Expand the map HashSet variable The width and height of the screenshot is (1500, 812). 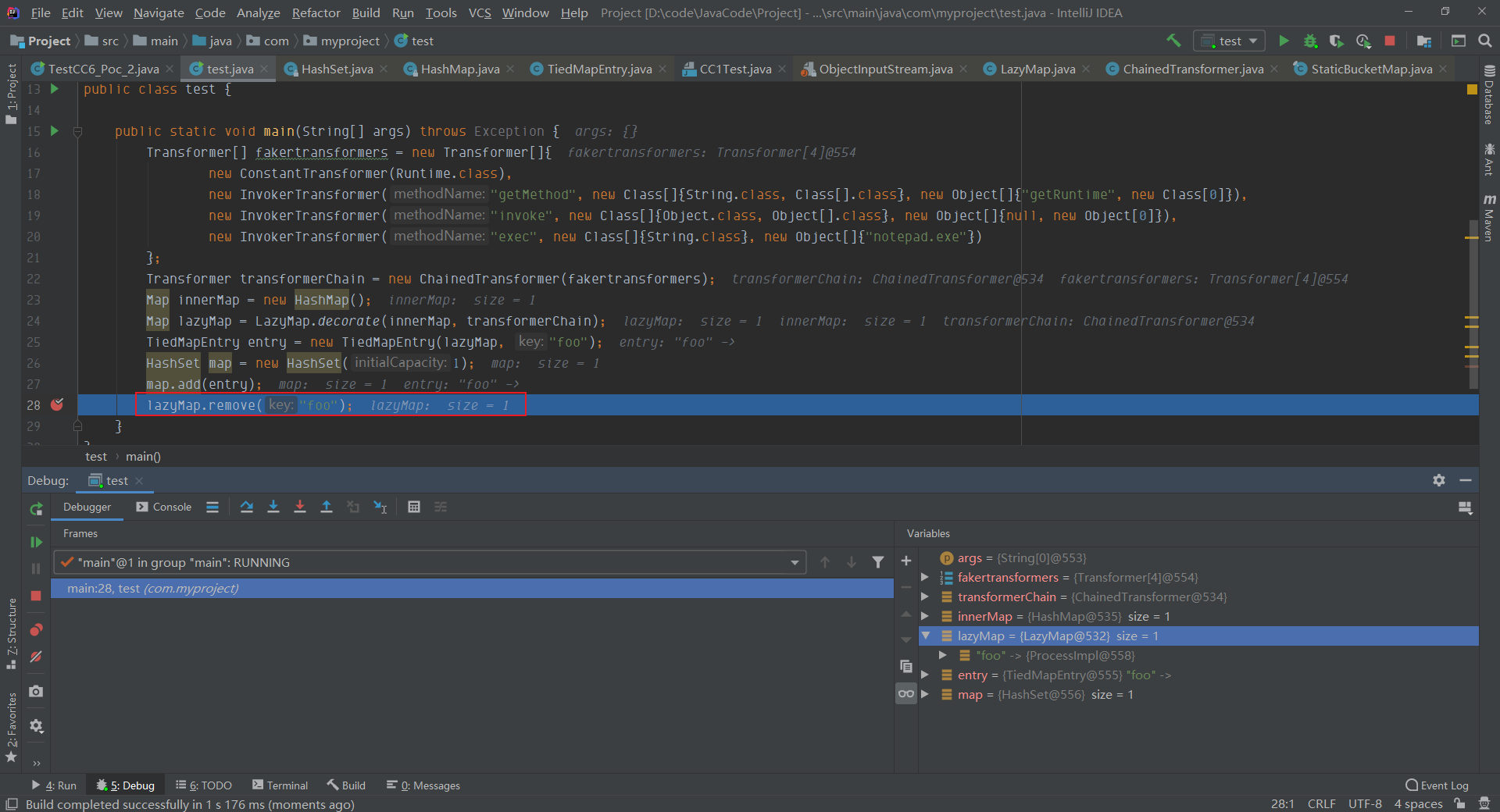click(925, 695)
